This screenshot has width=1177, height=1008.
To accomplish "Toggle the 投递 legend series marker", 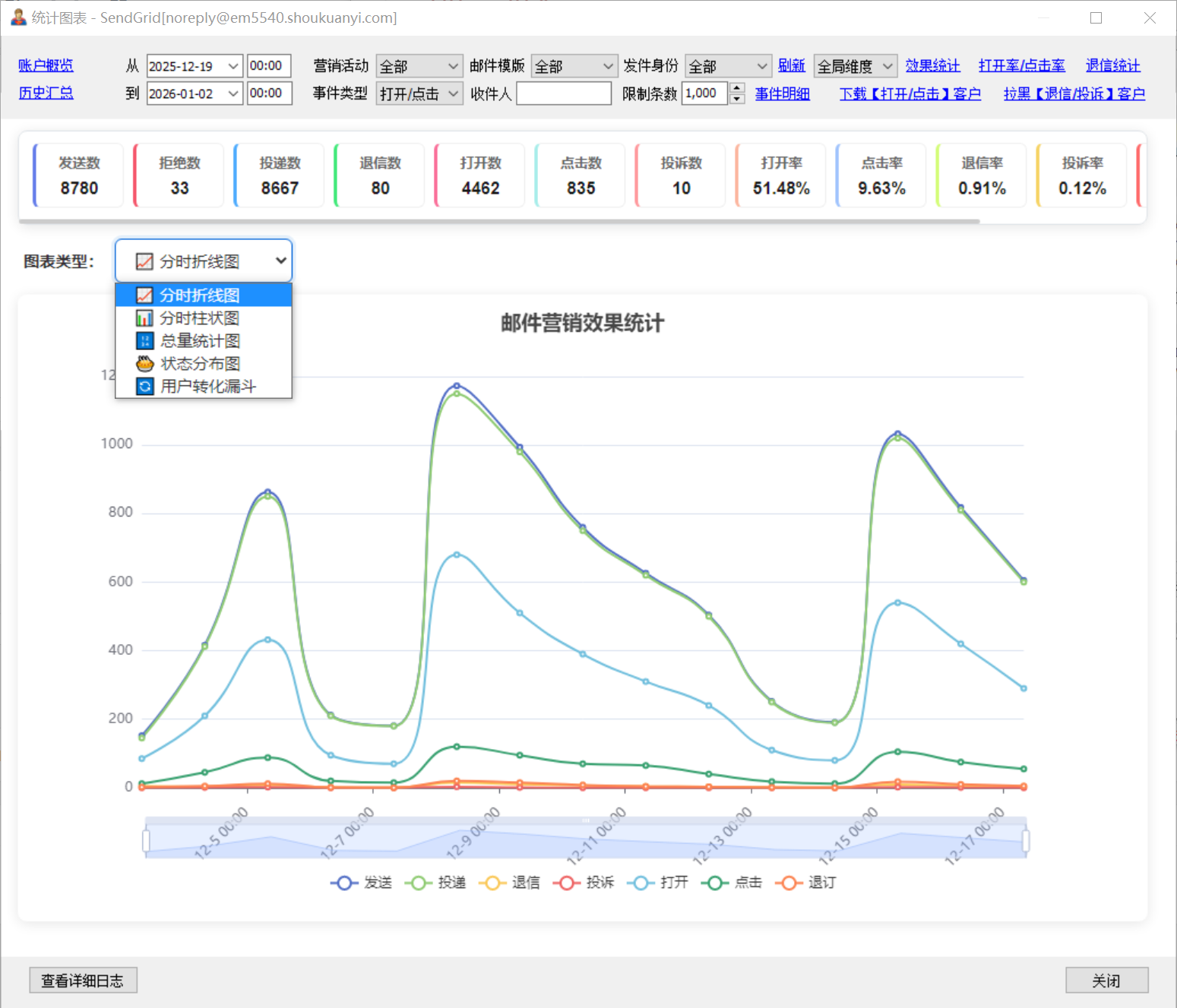I will point(418,883).
